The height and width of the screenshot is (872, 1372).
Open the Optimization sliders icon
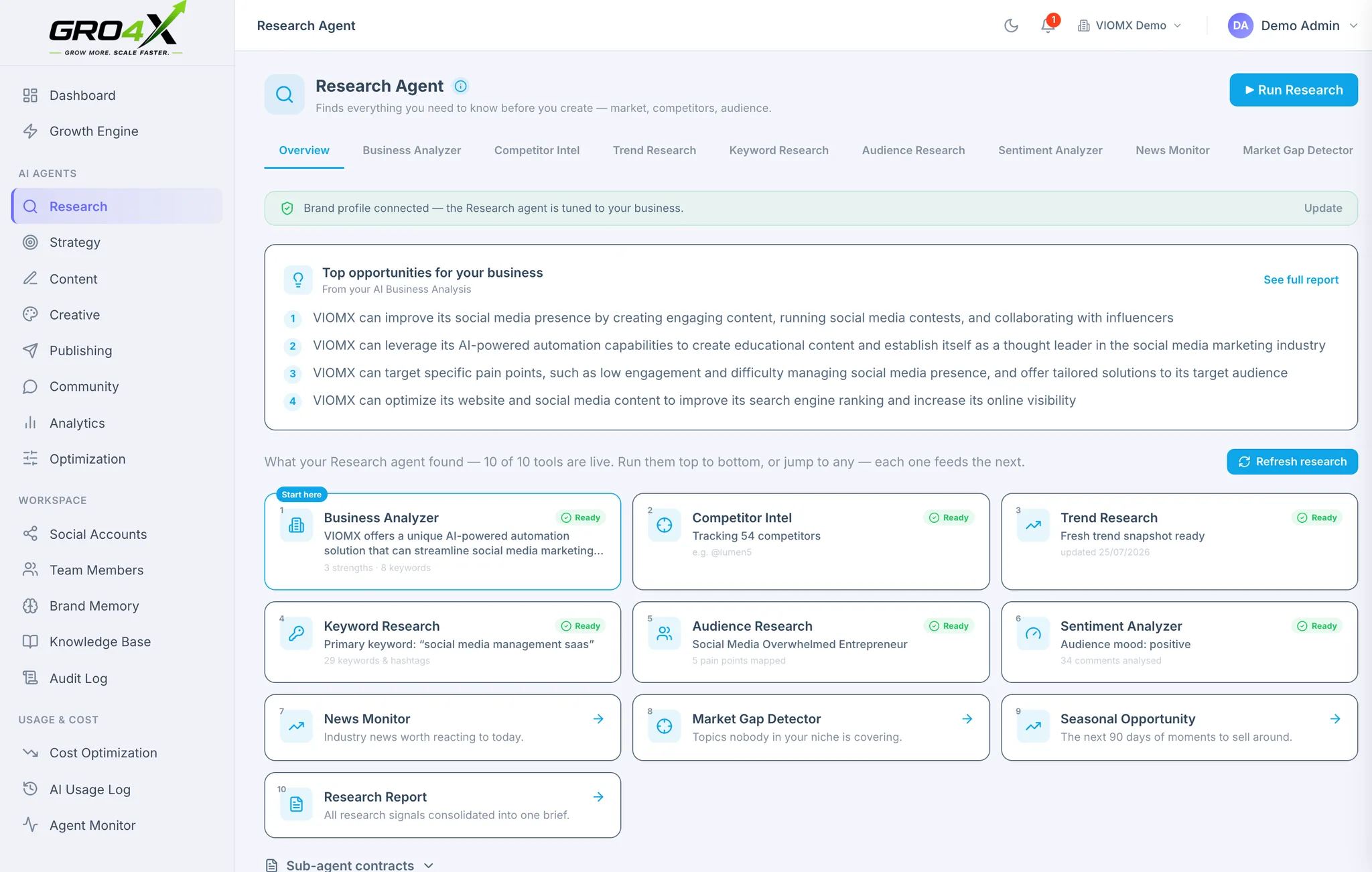tap(30, 459)
